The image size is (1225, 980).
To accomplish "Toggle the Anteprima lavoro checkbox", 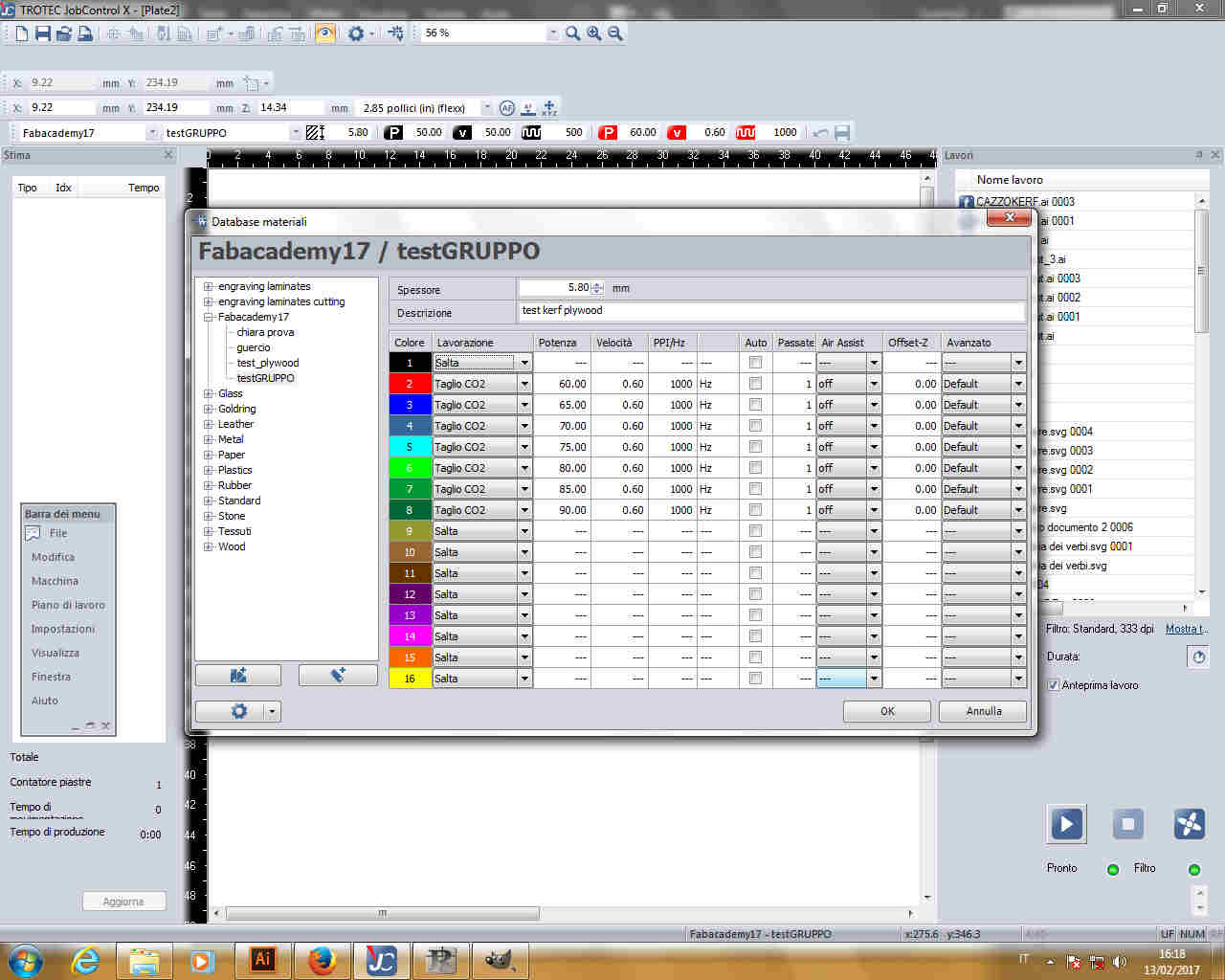I will [1054, 685].
